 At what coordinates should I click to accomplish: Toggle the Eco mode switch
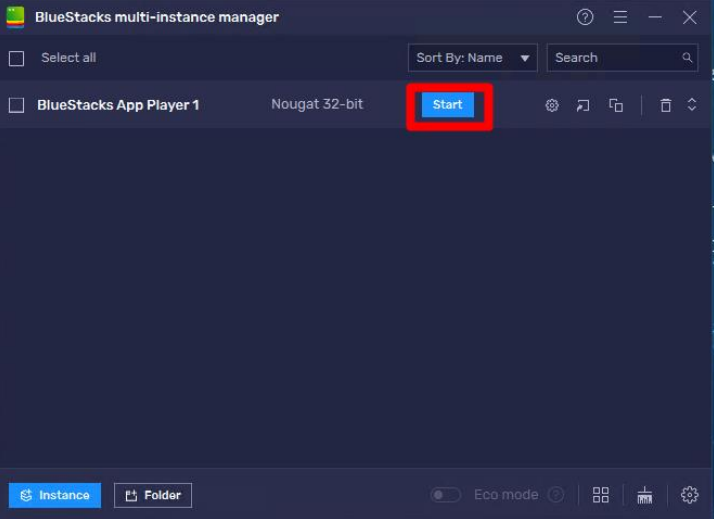pos(445,494)
